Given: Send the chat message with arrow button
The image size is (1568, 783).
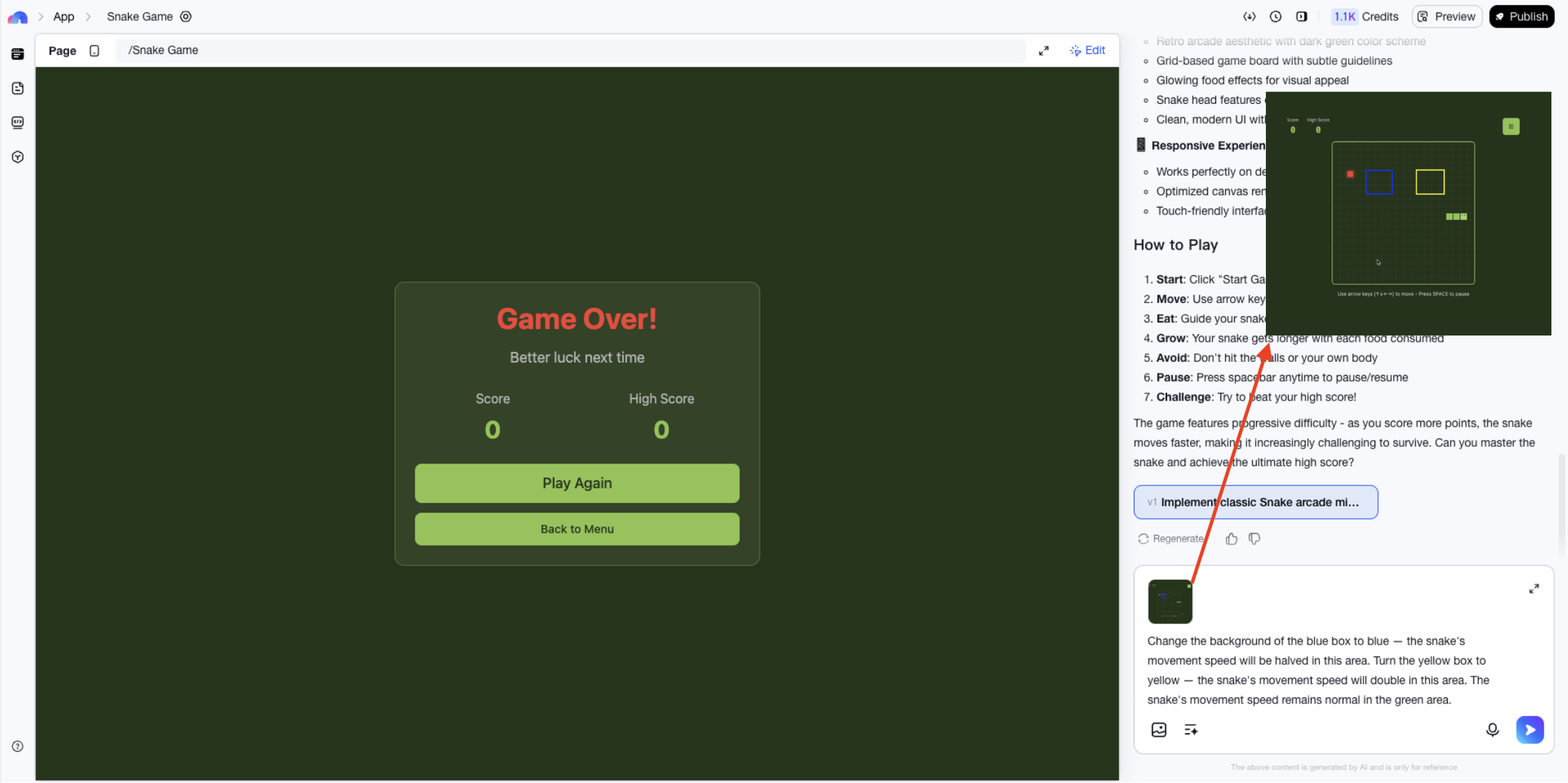Looking at the screenshot, I should [1529, 730].
